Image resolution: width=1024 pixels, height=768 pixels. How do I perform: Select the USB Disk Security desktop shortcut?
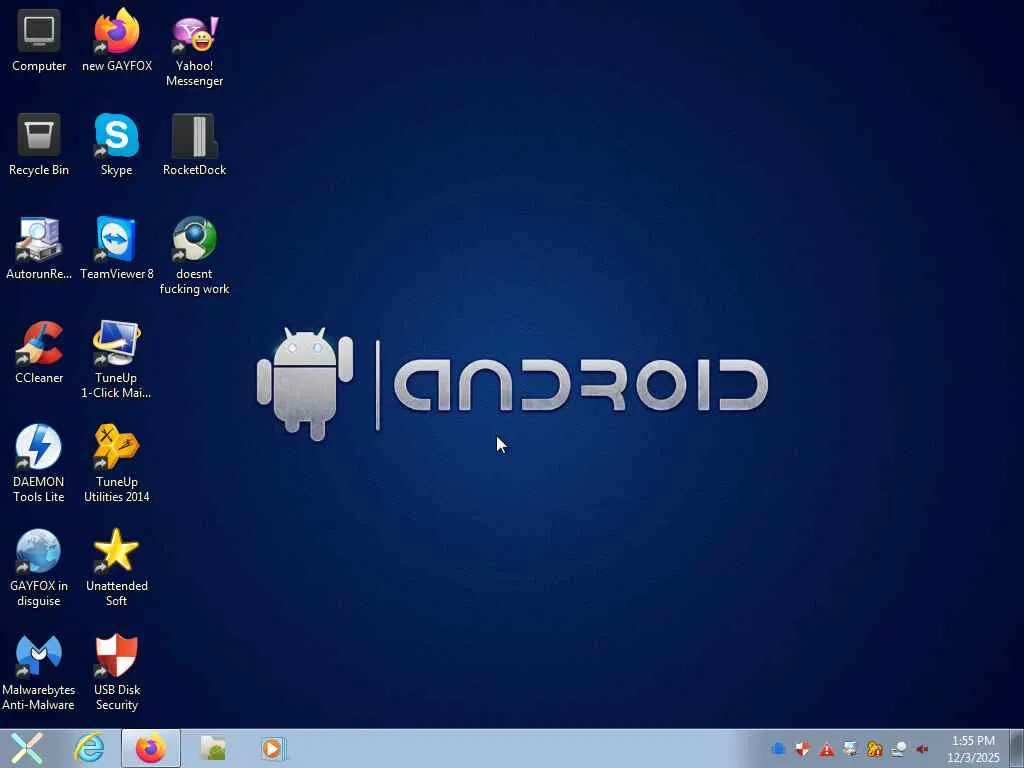[x=117, y=672]
